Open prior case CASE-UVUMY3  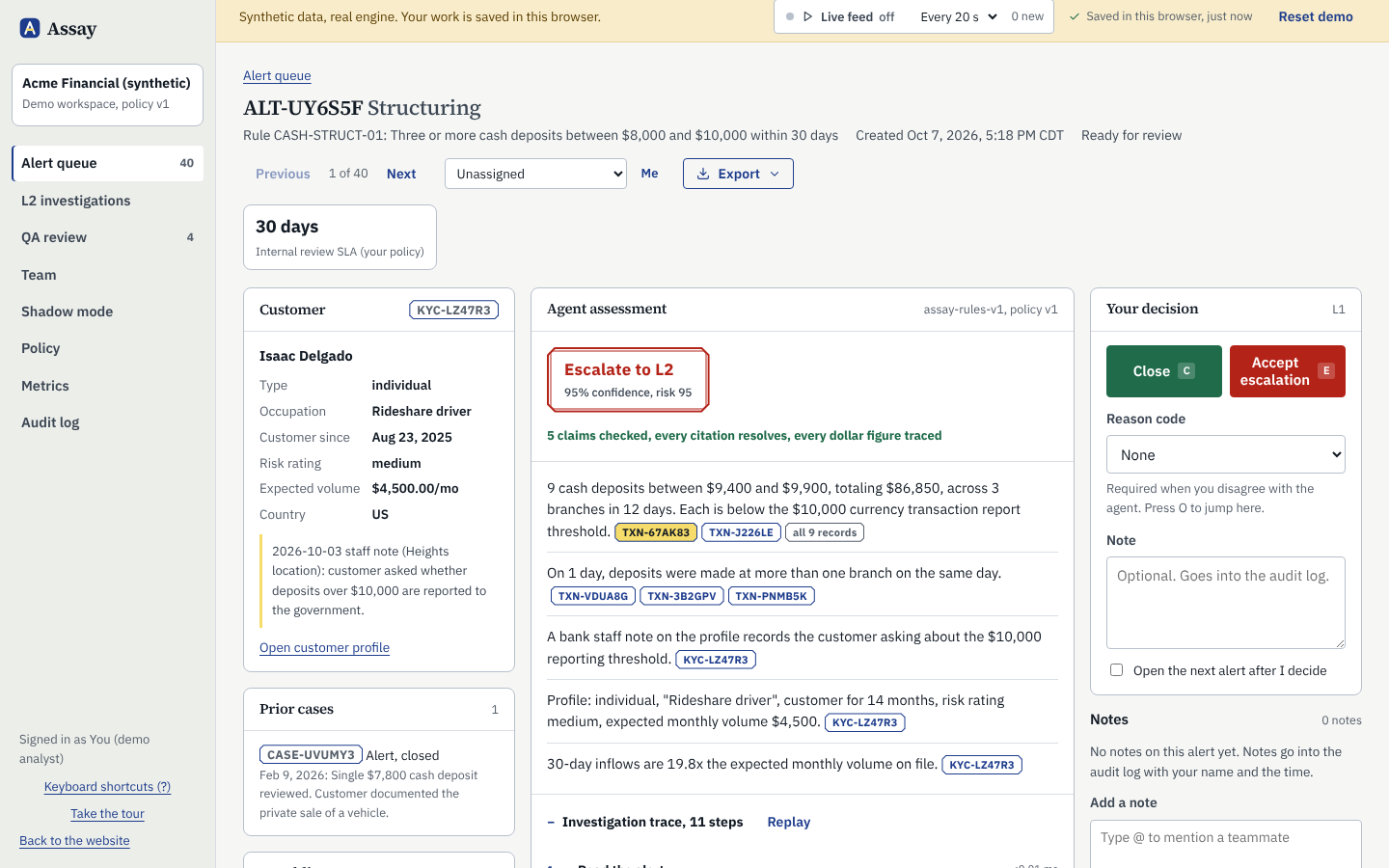[311, 755]
